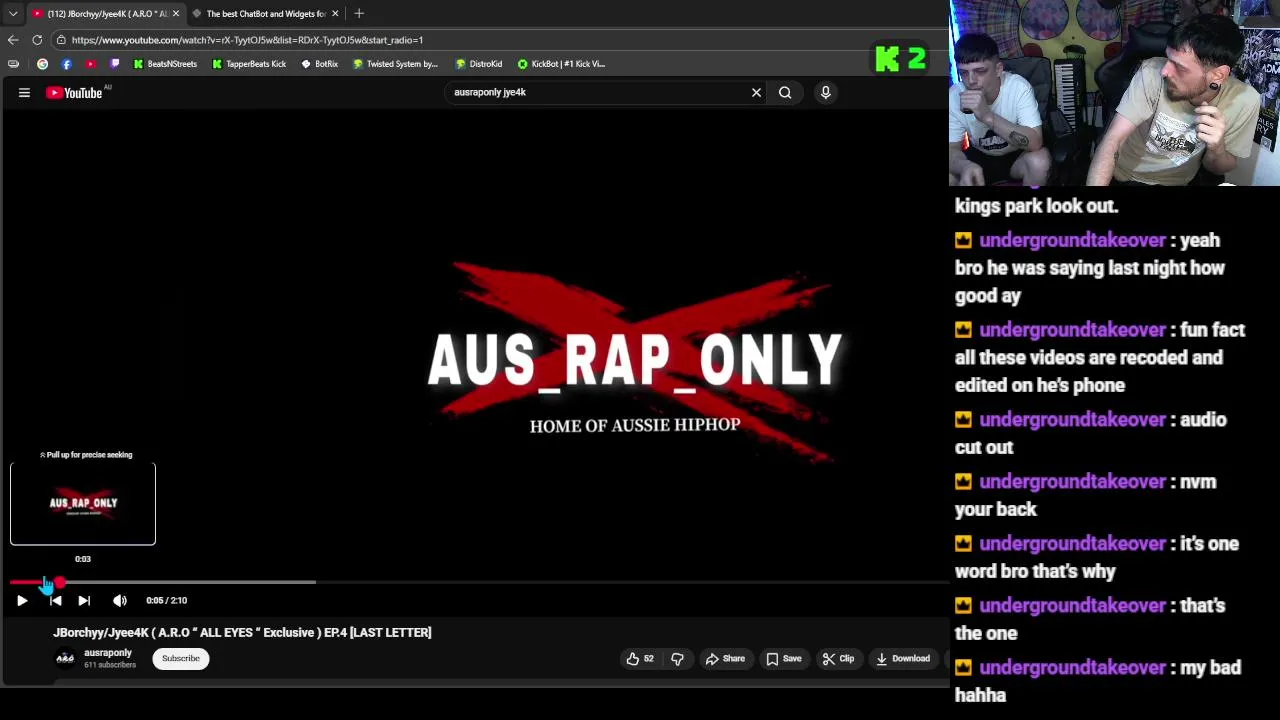This screenshot has height=720, width=1280.
Task: Dislike the video
Action: click(x=677, y=658)
